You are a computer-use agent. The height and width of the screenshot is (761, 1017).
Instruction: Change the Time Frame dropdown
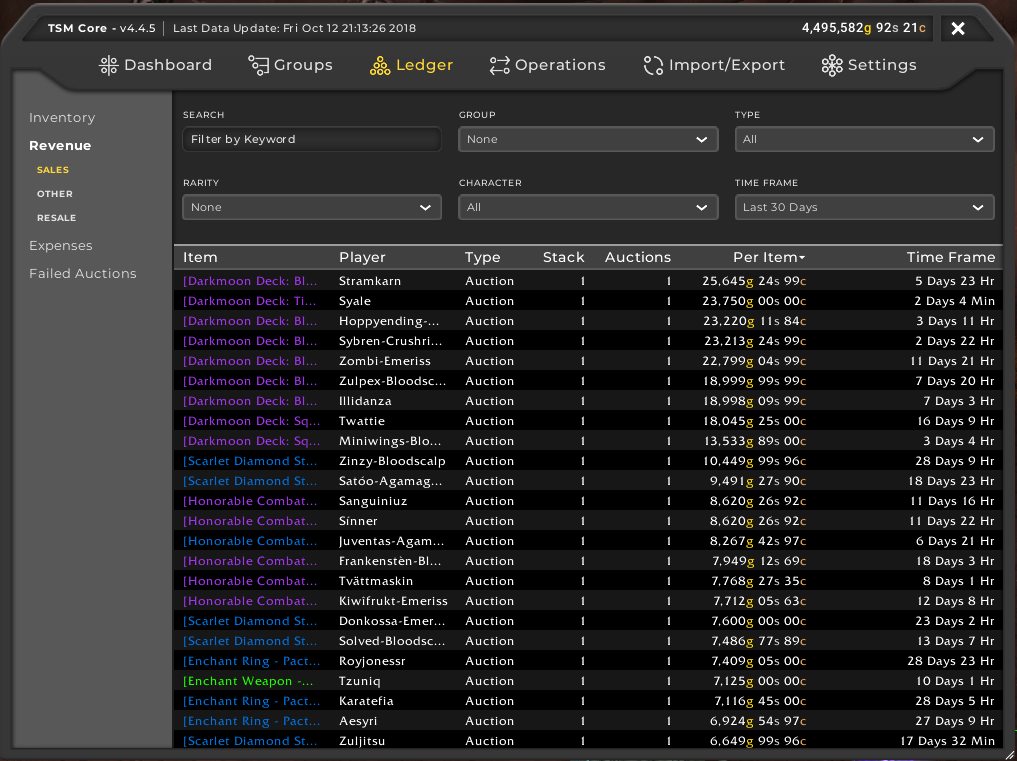pyautogui.click(x=864, y=207)
